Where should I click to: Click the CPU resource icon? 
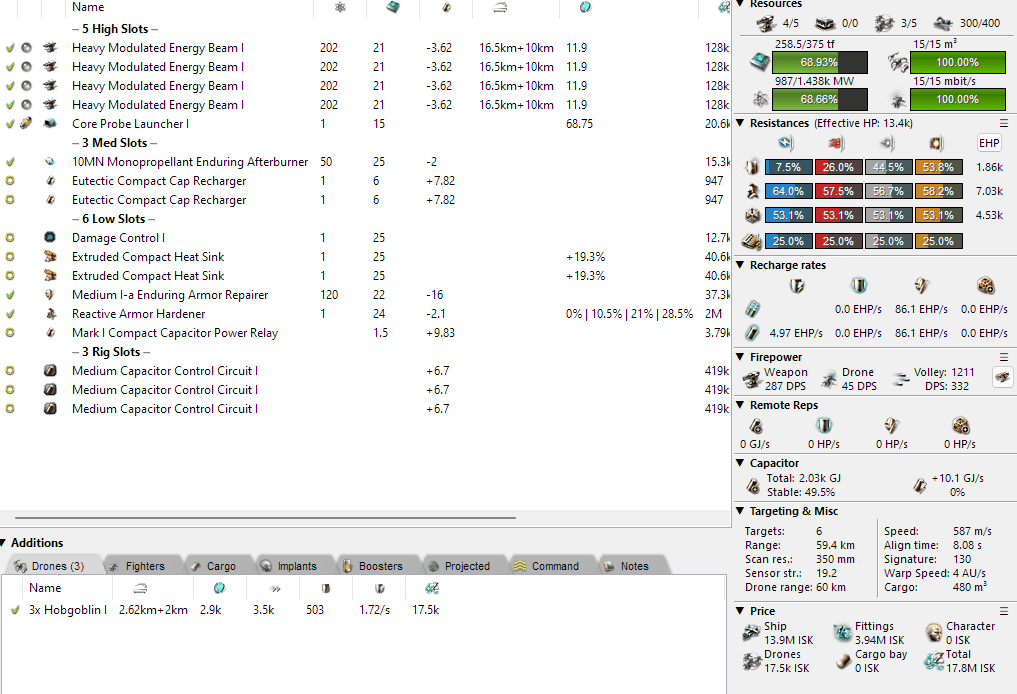761,63
